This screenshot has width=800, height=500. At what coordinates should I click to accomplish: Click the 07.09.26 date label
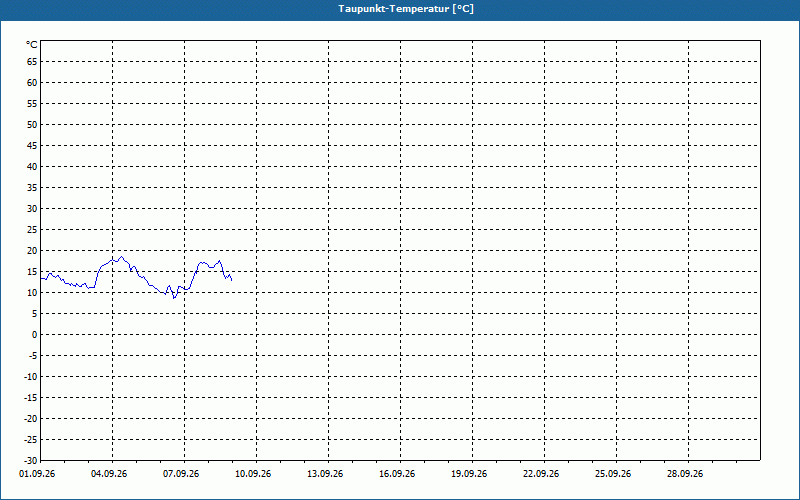[x=181, y=474]
